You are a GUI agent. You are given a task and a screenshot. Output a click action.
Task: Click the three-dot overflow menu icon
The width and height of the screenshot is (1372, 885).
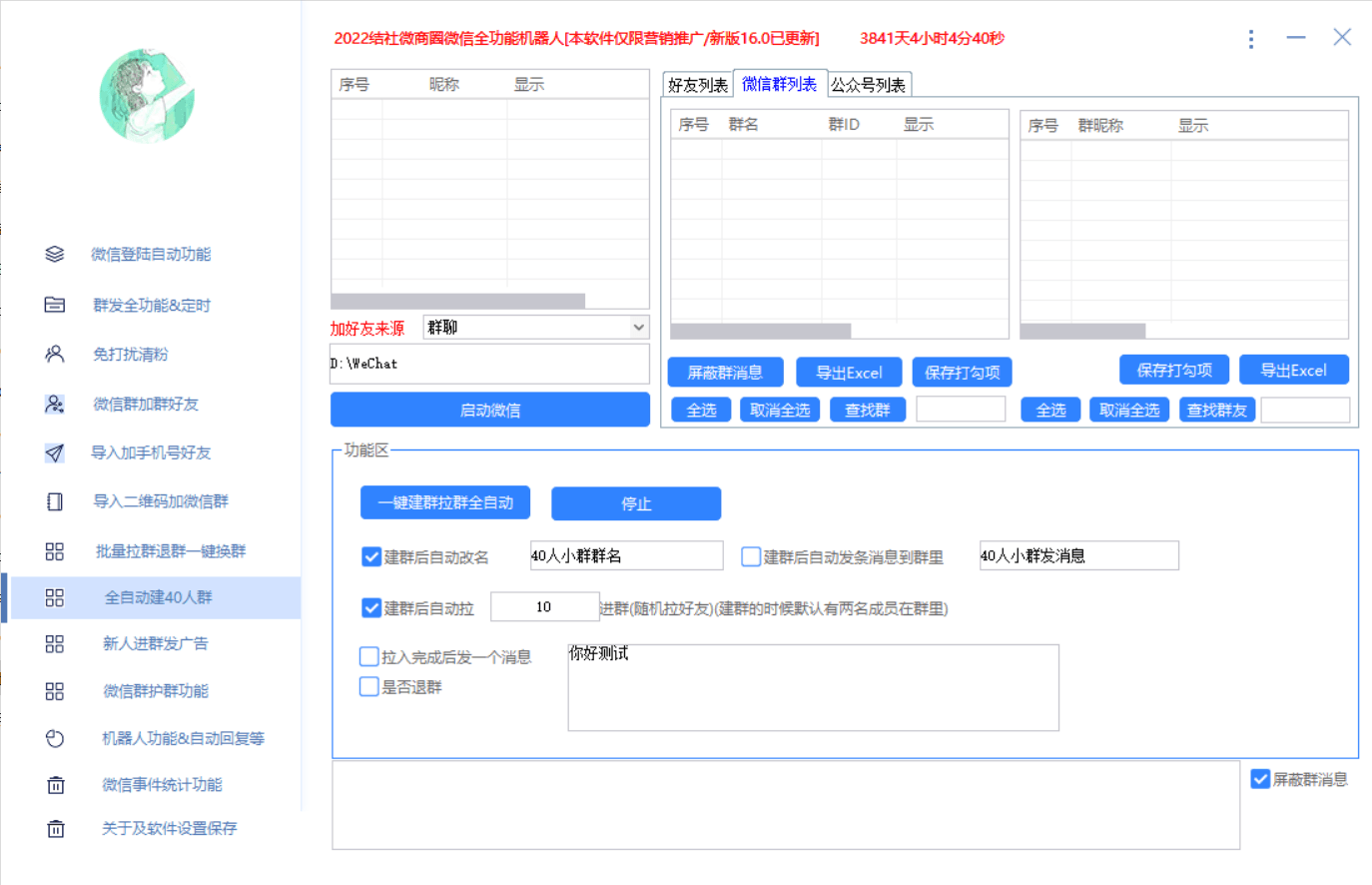[1251, 38]
